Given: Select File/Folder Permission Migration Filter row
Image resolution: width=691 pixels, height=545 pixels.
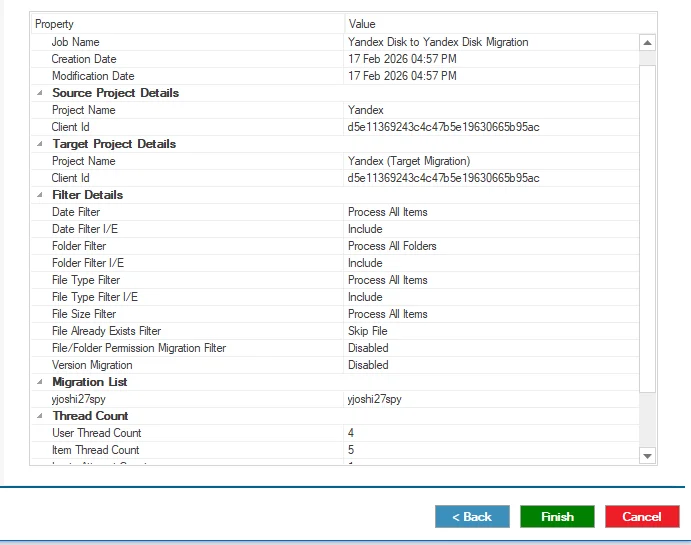Looking at the screenshot, I should pos(335,348).
